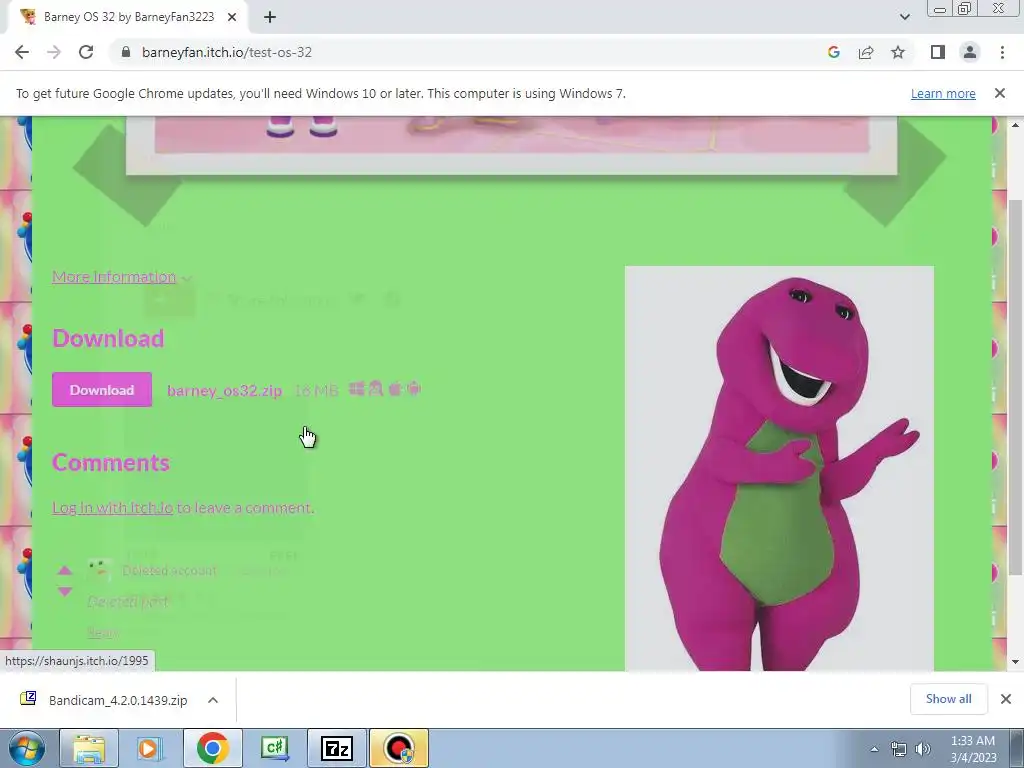The width and height of the screenshot is (1024, 768).
Task: Open the C# application in taskbar
Action: click(x=275, y=748)
